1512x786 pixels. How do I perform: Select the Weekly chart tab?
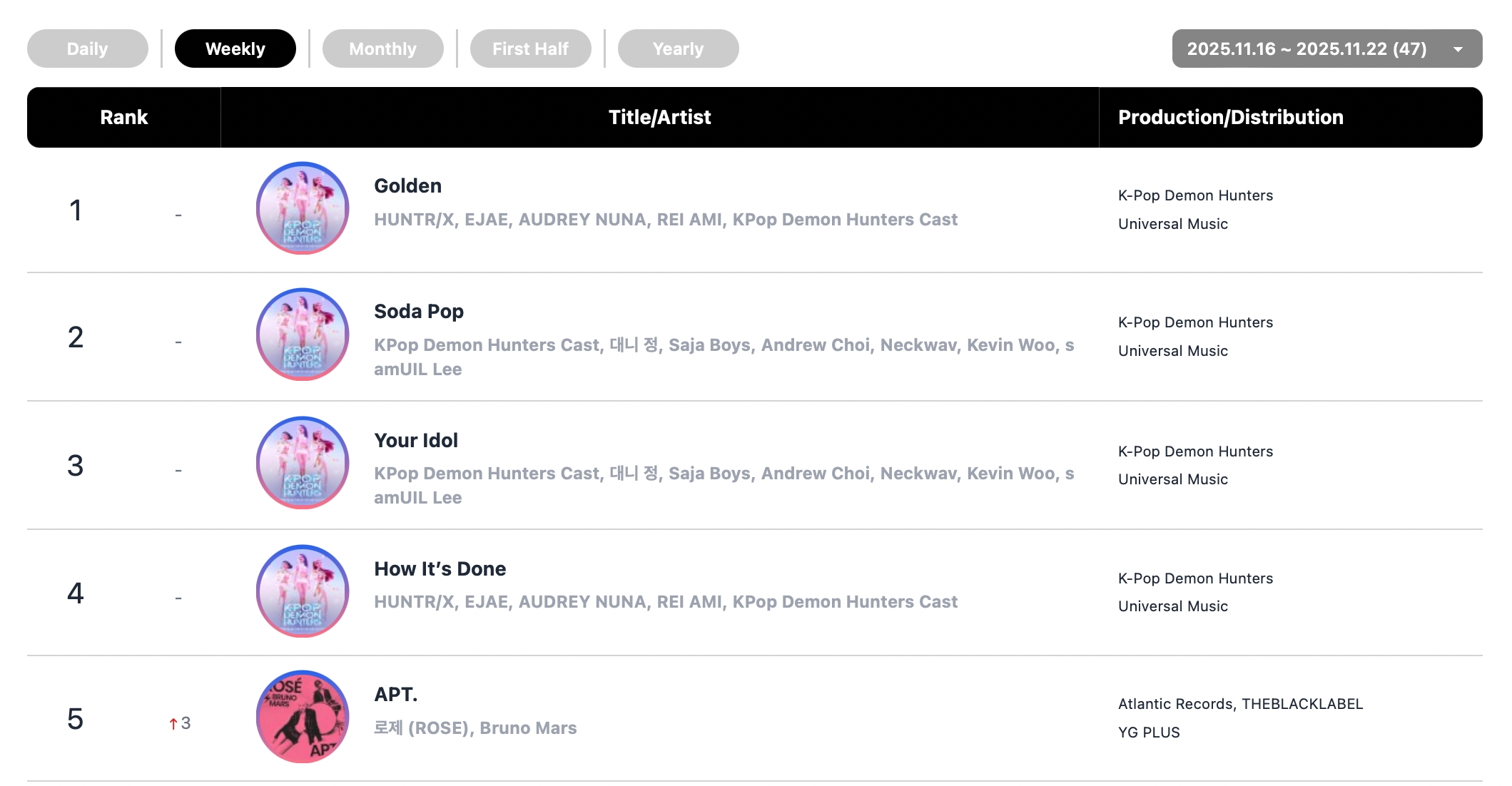tap(235, 49)
